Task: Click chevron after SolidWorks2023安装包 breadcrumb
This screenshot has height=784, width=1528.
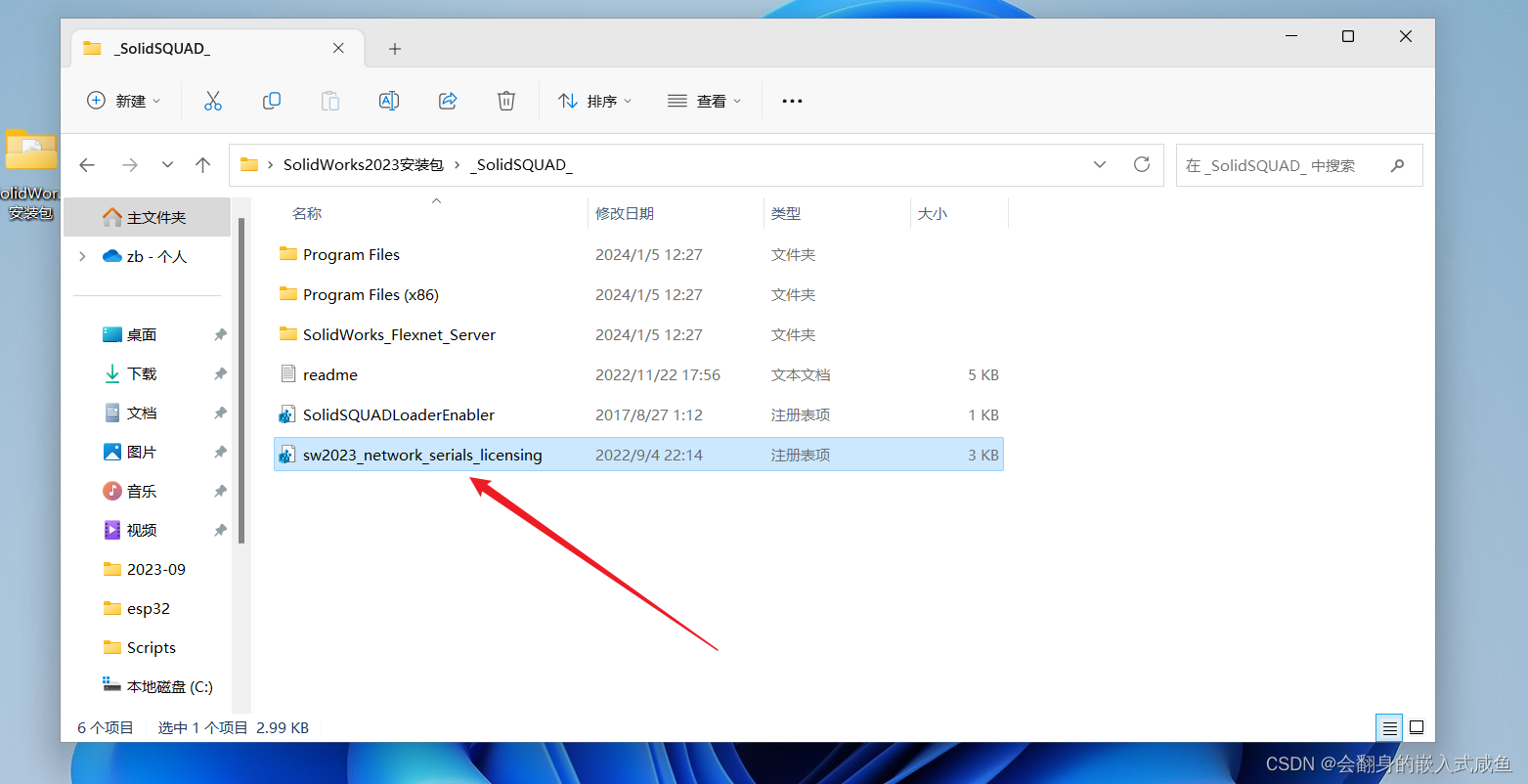Action: (x=457, y=165)
